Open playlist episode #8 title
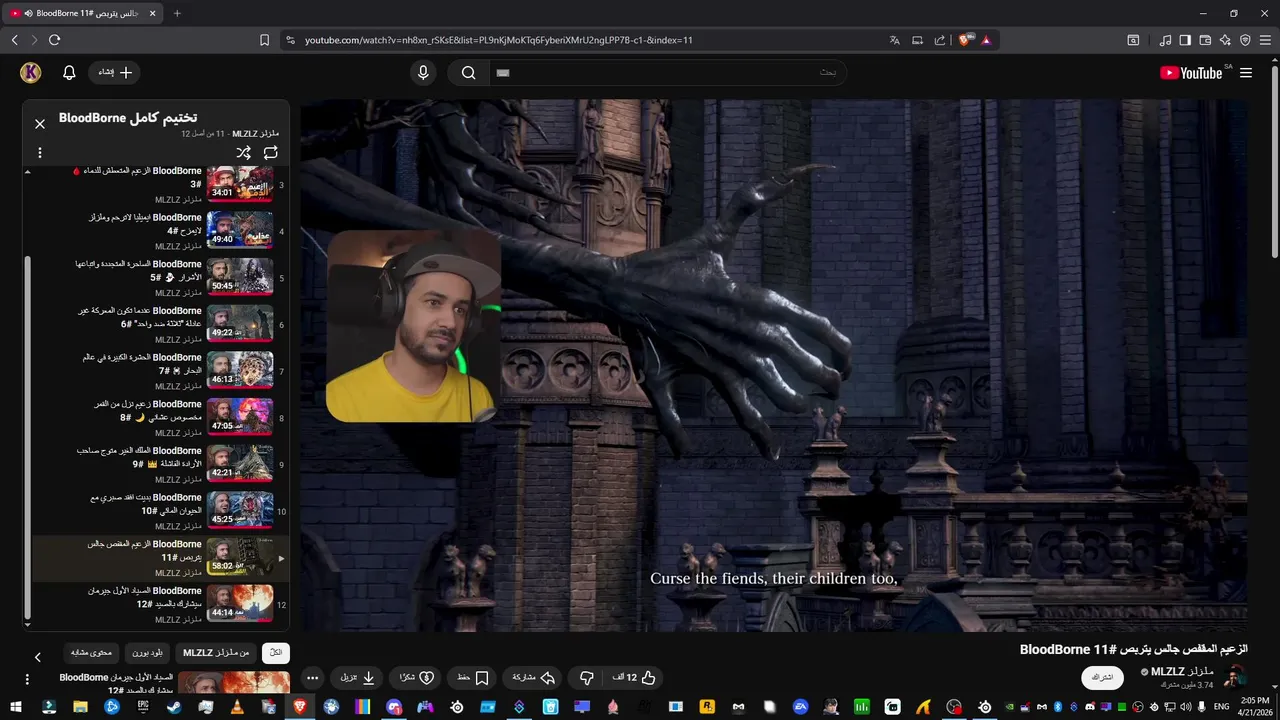Image resolution: width=1280 pixels, height=720 pixels. pos(147,411)
